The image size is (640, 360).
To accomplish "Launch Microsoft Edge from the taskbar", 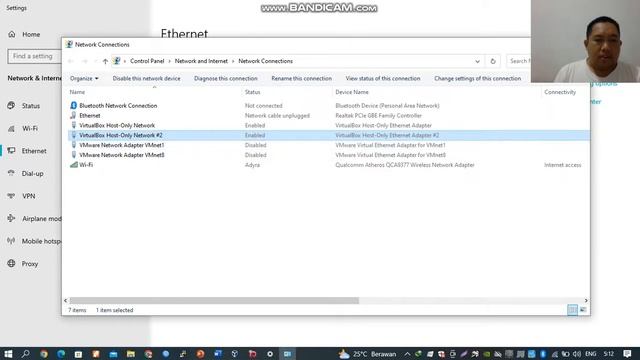I will coord(61,354).
